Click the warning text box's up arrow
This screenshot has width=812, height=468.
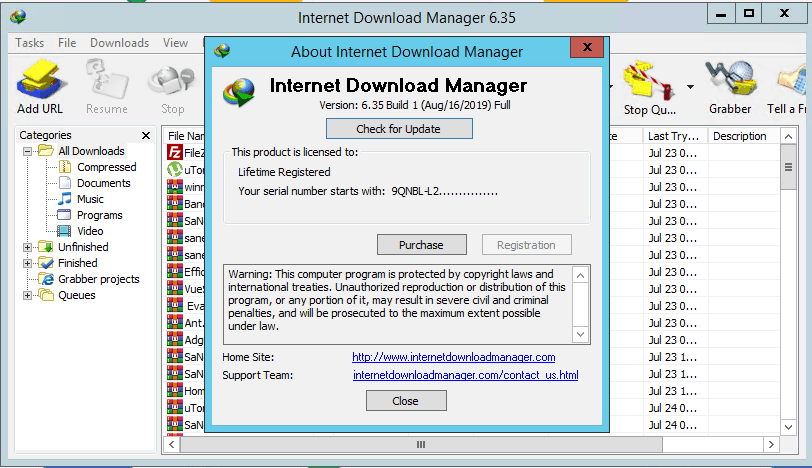click(581, 275)
